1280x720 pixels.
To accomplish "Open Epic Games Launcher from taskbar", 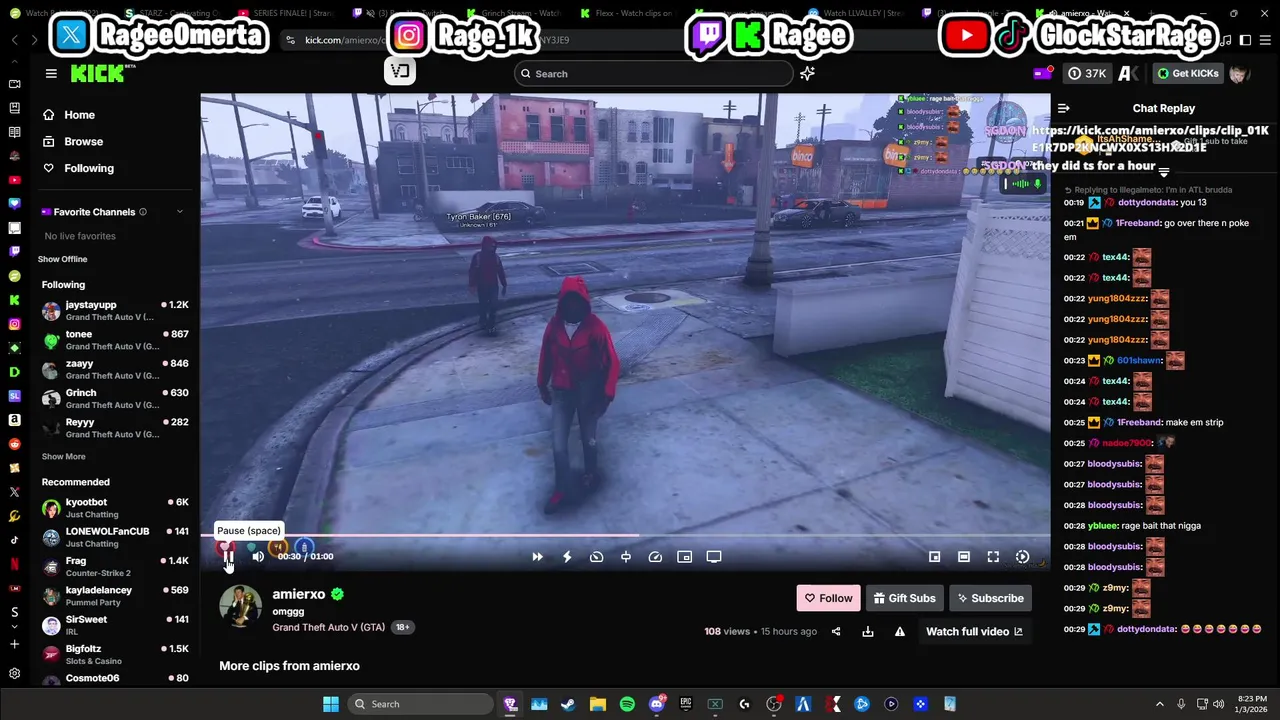I will pos(686,704).
